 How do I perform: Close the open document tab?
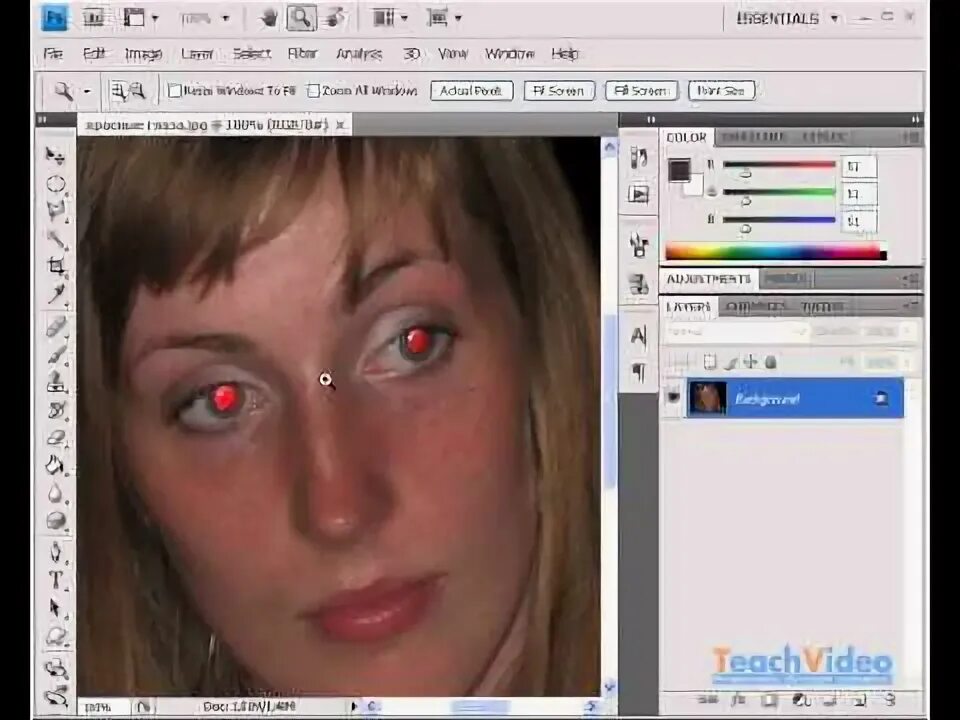341,124
